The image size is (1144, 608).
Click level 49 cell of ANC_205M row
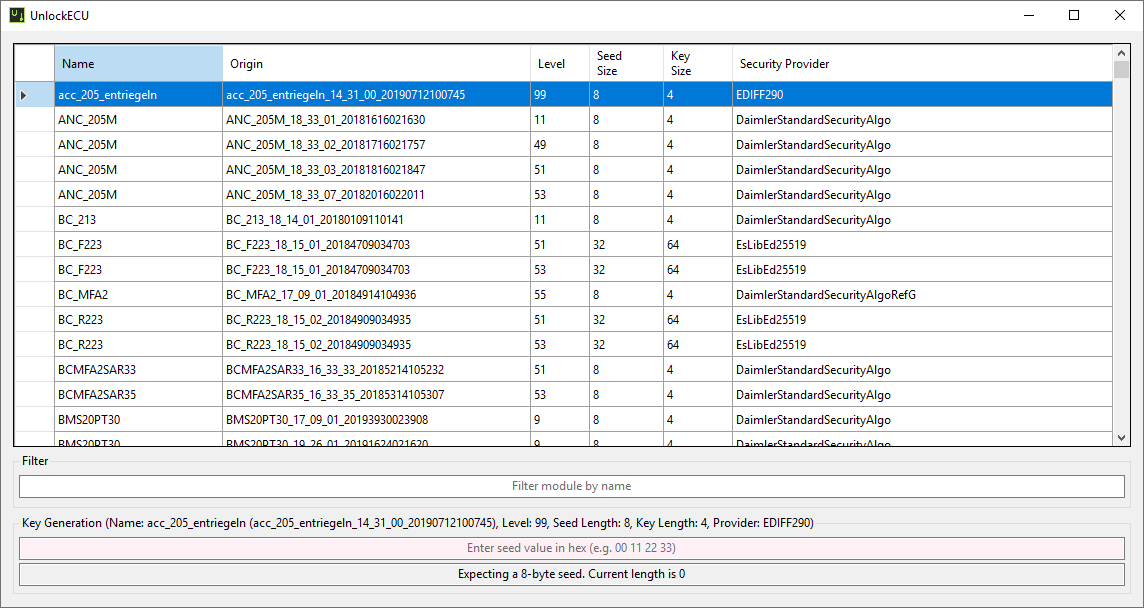pyautogui.click(x=560, y=145)
